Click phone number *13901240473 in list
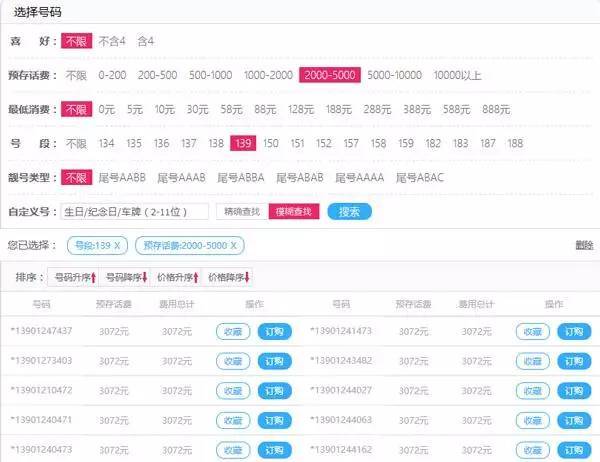 pos(41,449)
